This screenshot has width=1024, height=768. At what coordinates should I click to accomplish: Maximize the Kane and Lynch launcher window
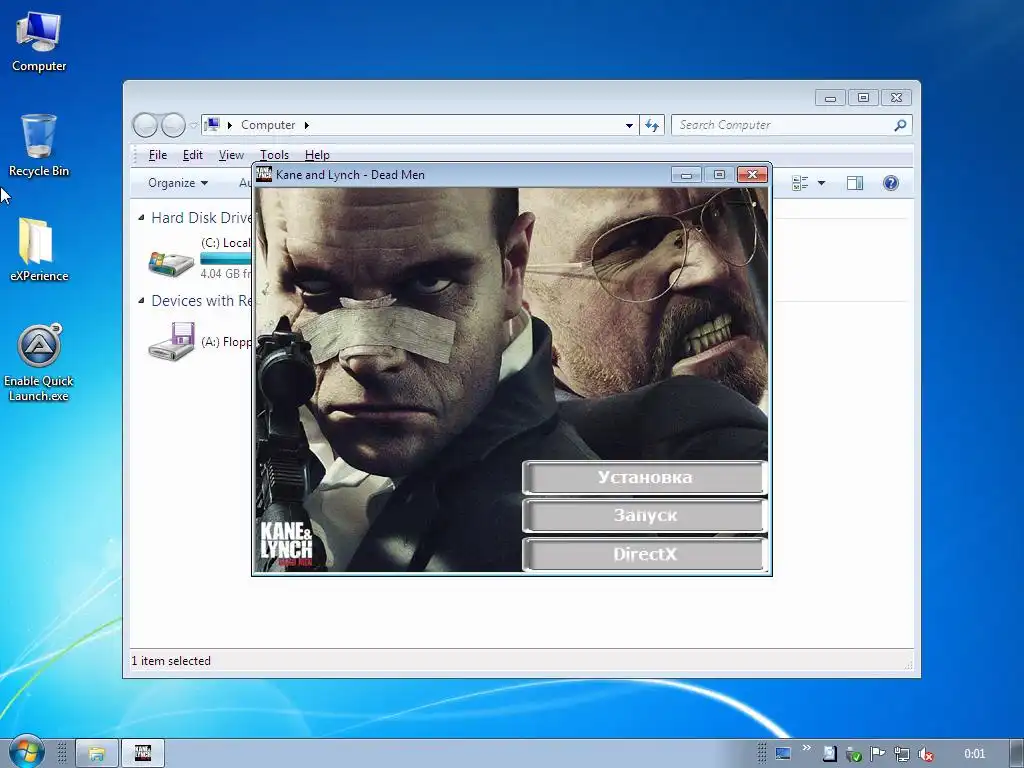(719, 174)
